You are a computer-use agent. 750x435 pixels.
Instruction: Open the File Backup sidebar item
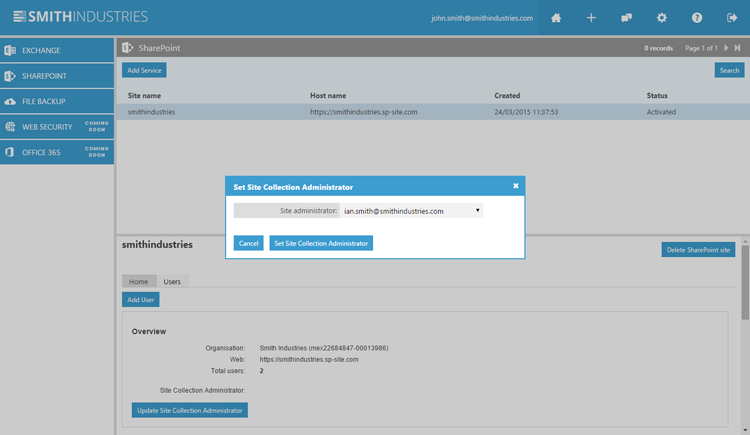pos(57,101)
